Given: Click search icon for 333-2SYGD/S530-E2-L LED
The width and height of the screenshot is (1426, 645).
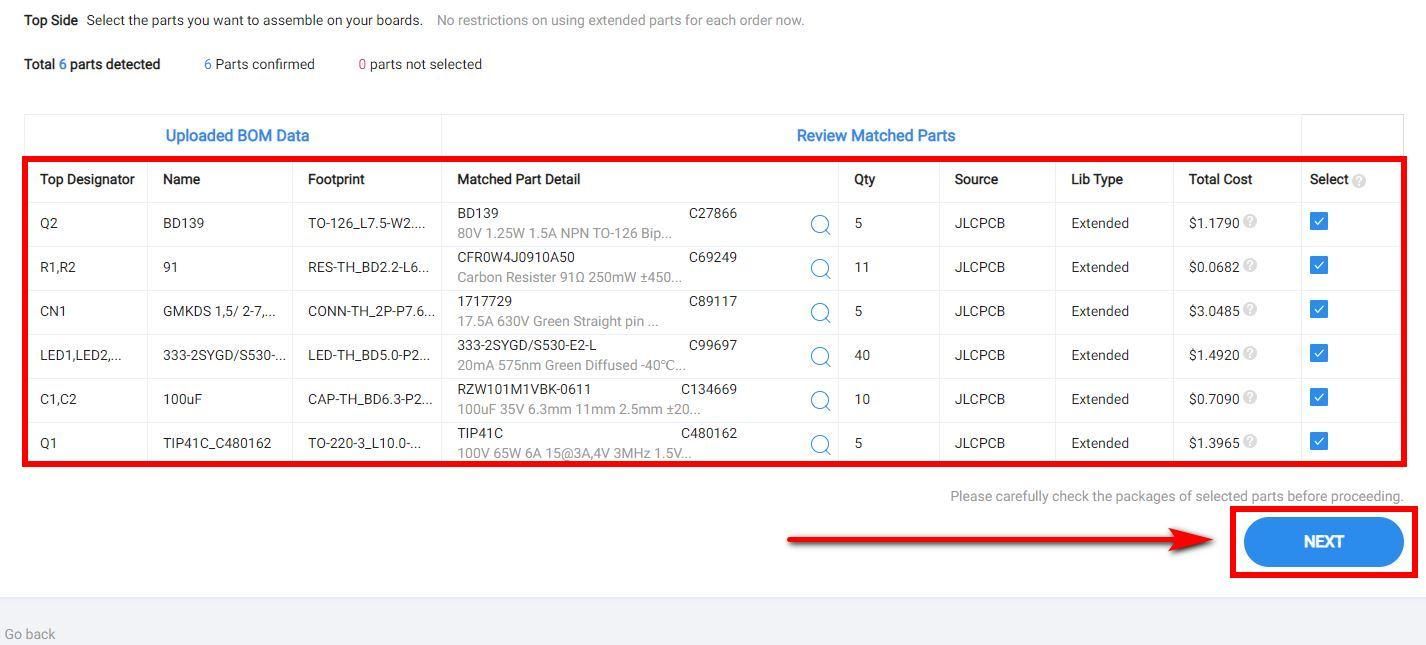Looking at the screenshot, I should tap(820, 357).
